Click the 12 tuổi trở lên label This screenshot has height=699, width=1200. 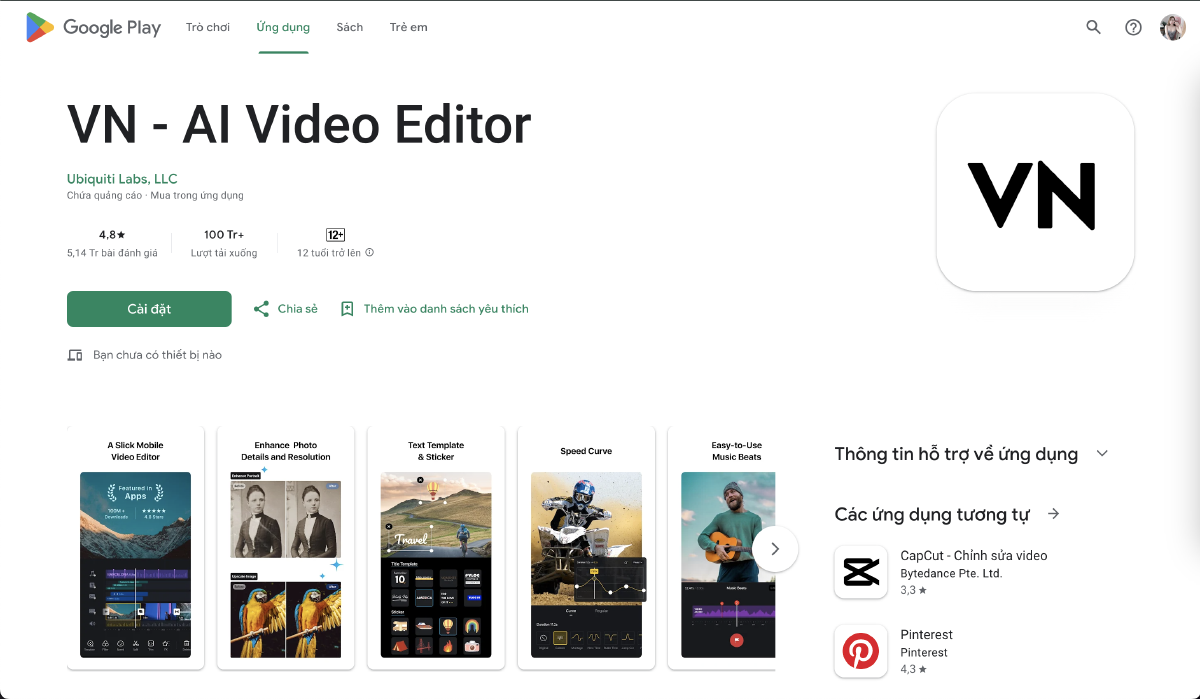point(329,254)
